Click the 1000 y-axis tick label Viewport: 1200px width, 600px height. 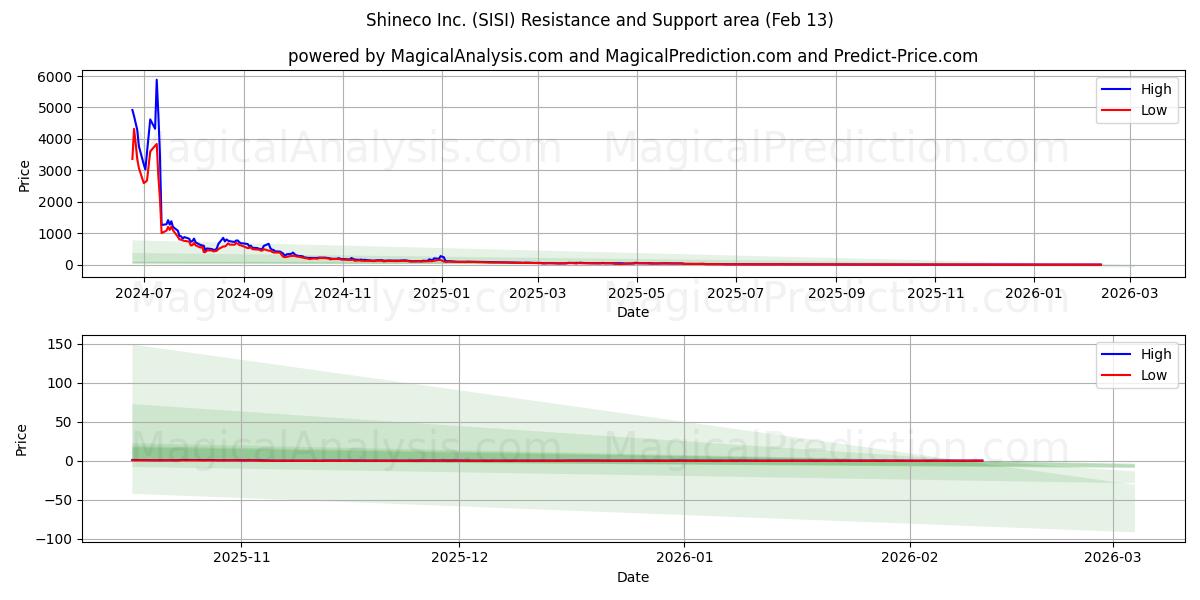56,234
